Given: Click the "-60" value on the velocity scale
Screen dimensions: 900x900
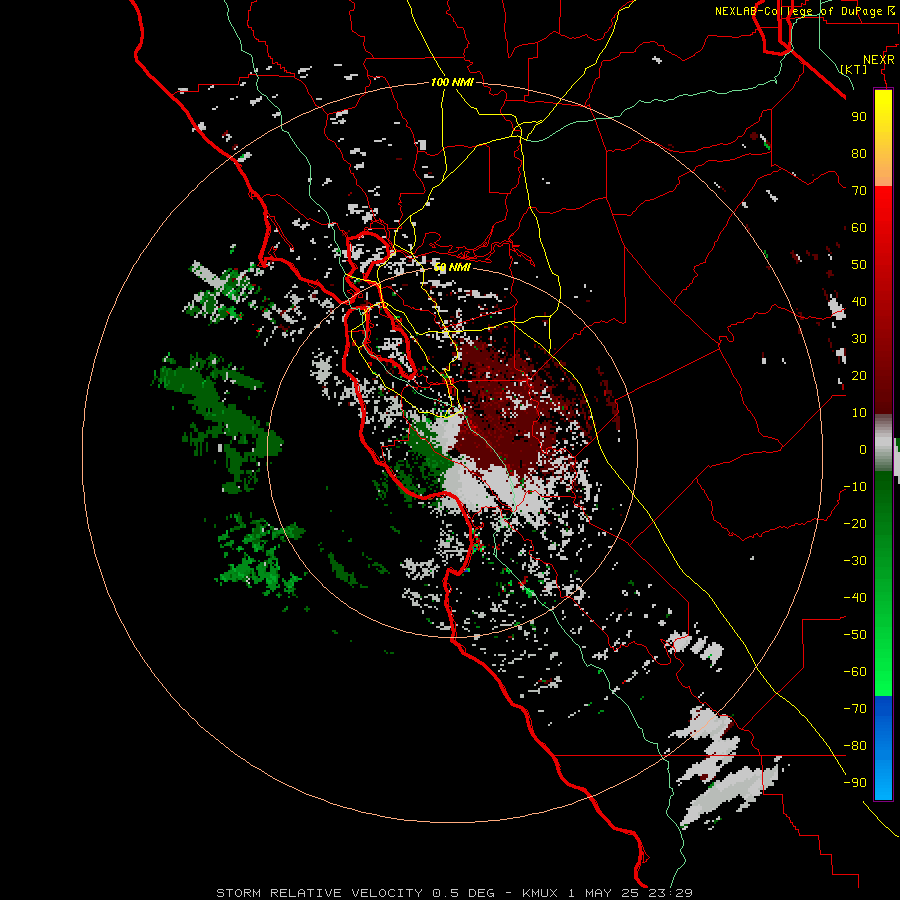Looking at the screenshot, I should (x=855, y=672).
